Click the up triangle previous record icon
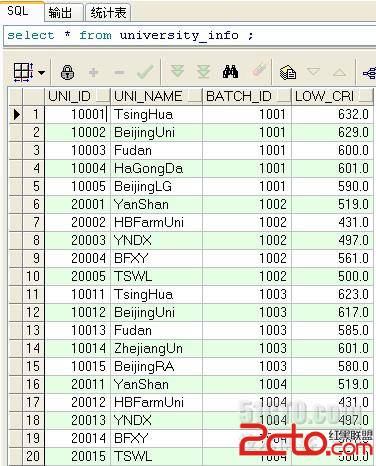376x466 pixels. click(x=339, y=72)
